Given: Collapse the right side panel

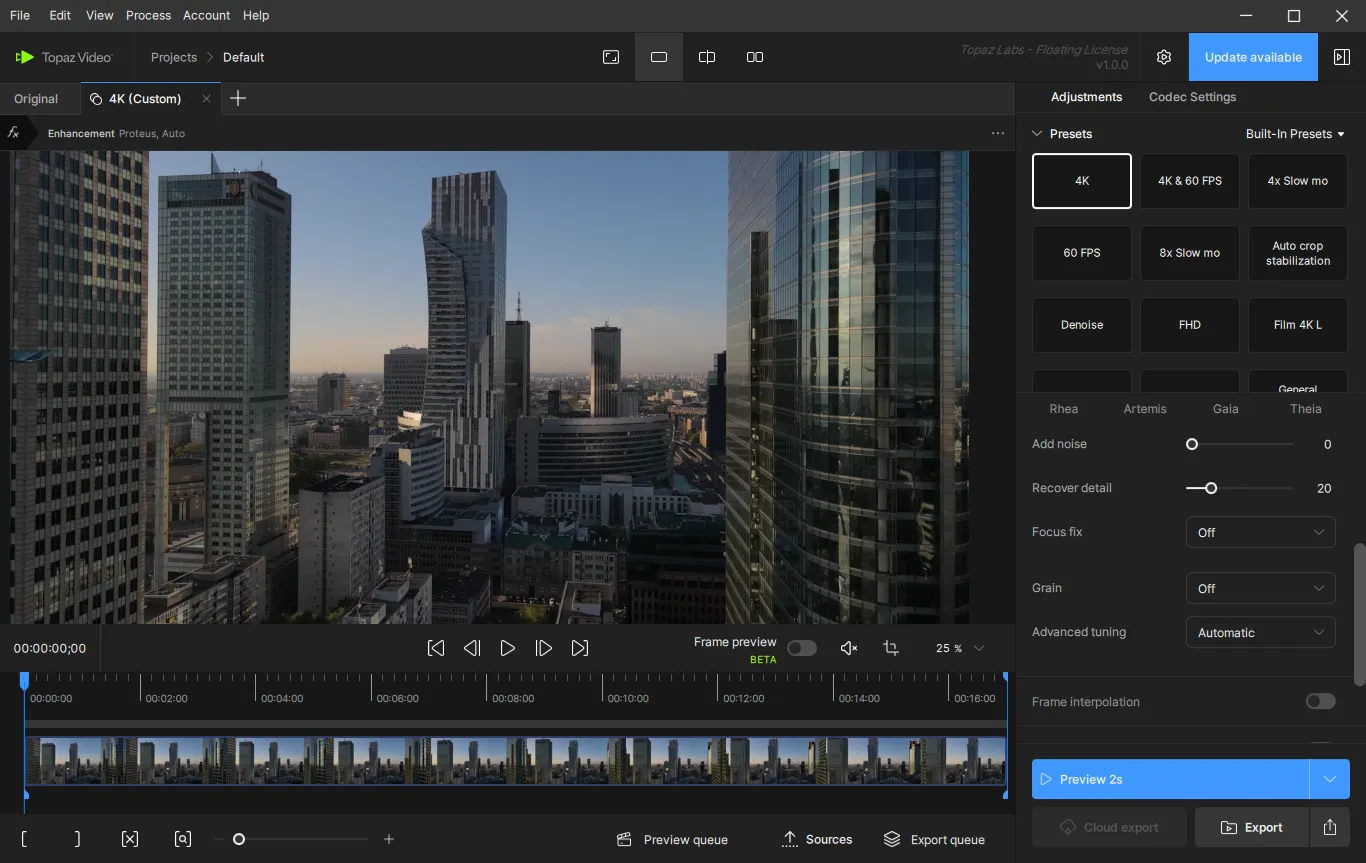Looking at the screenshot, I should (x=1342, y=57).
